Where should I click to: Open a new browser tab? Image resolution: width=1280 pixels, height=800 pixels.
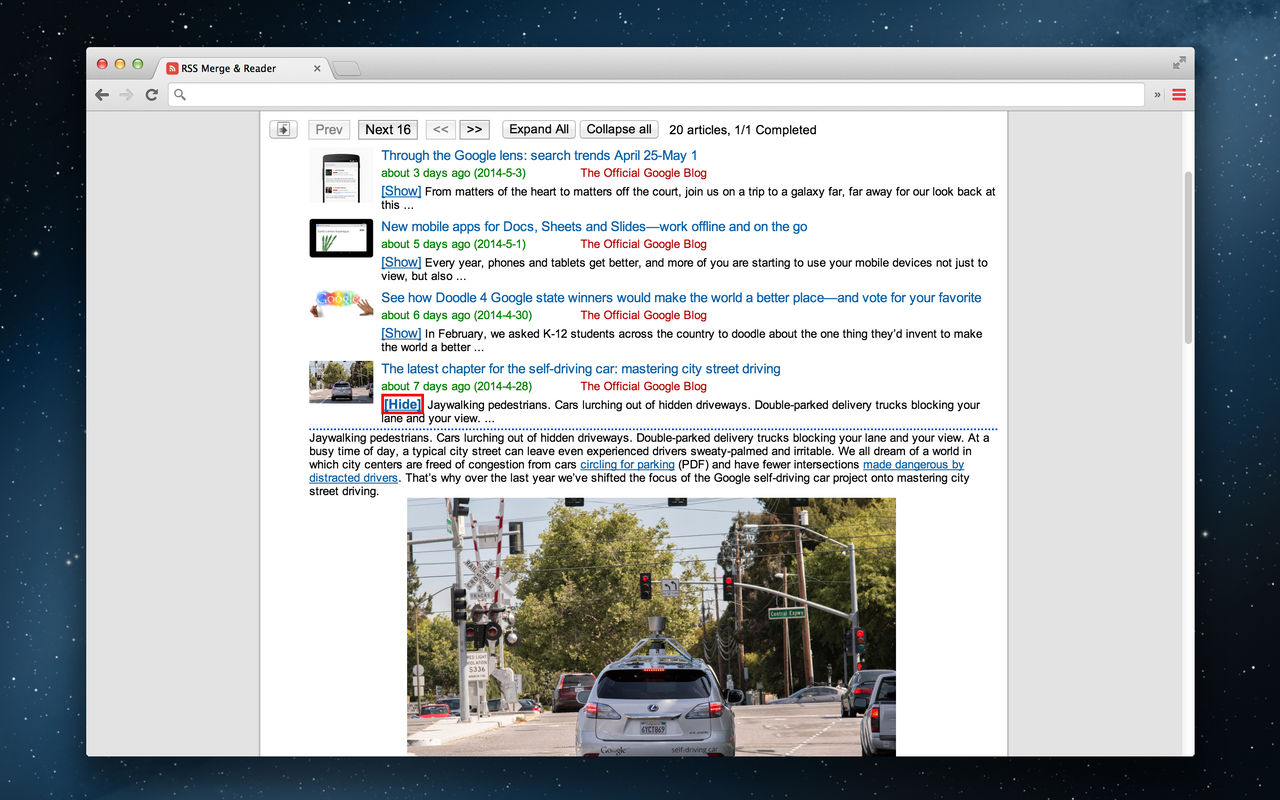pos(346,68)
